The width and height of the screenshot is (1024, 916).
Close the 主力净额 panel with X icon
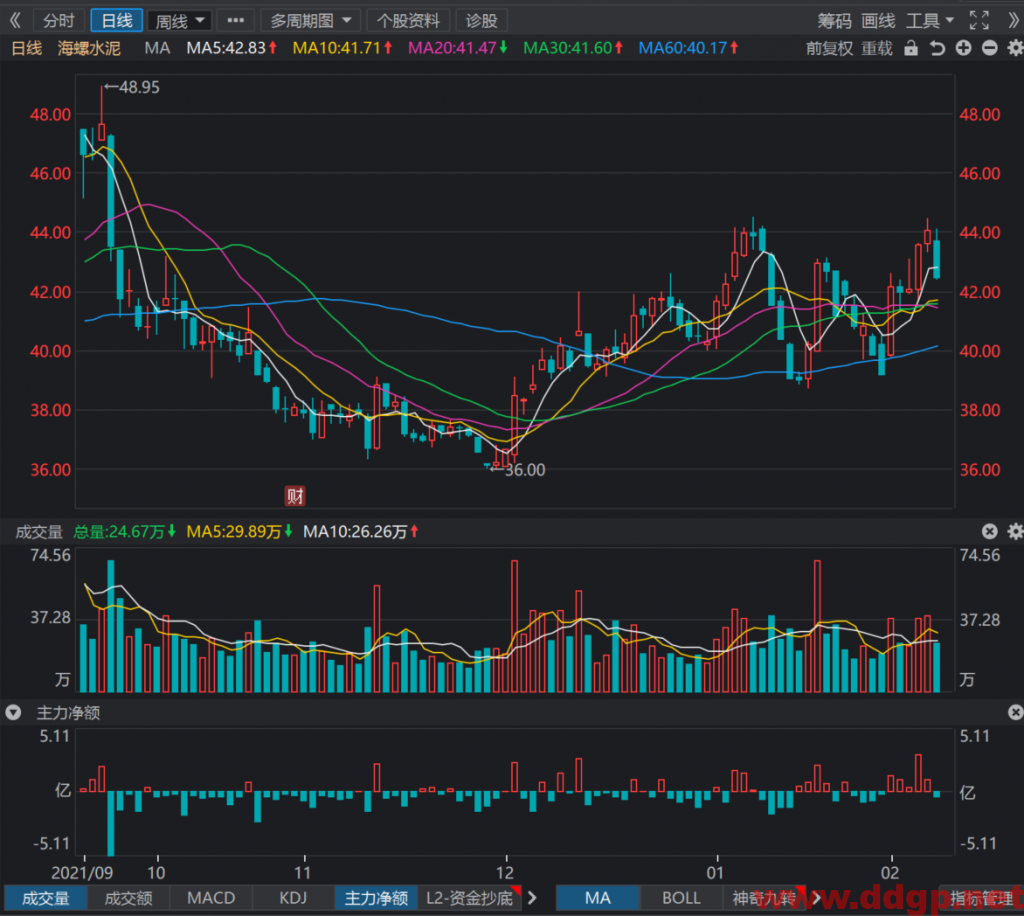click(1015, 712)
